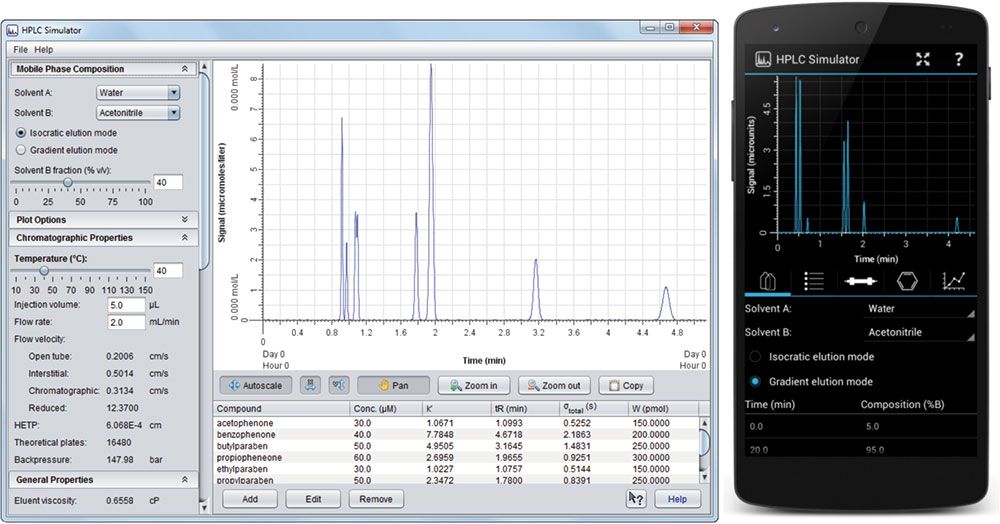Open the line graph tab on phone
Image resolution: width=1000 pixels, height=524 pixels.
point(953,280)
